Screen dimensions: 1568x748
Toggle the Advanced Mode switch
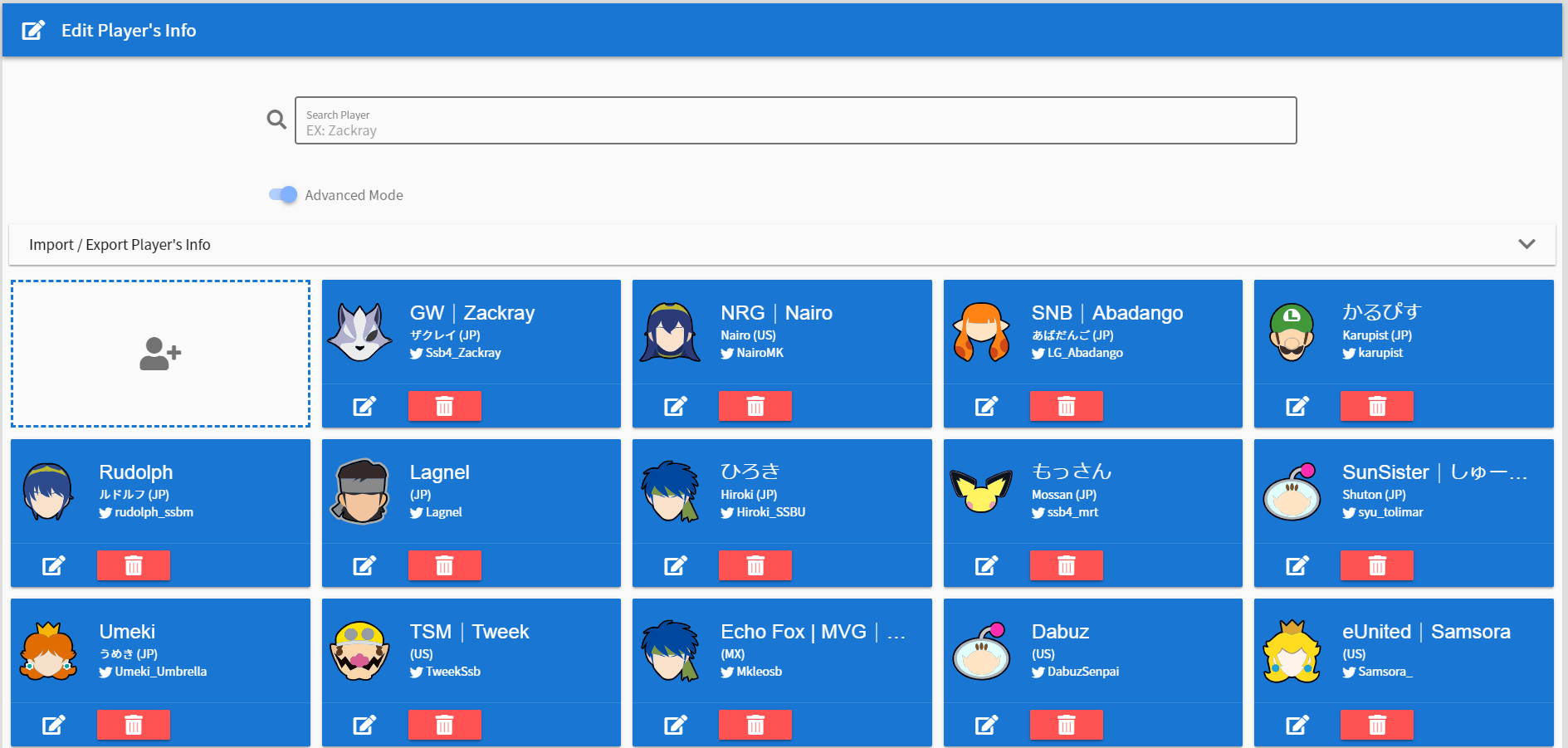(x=283, y=195)
